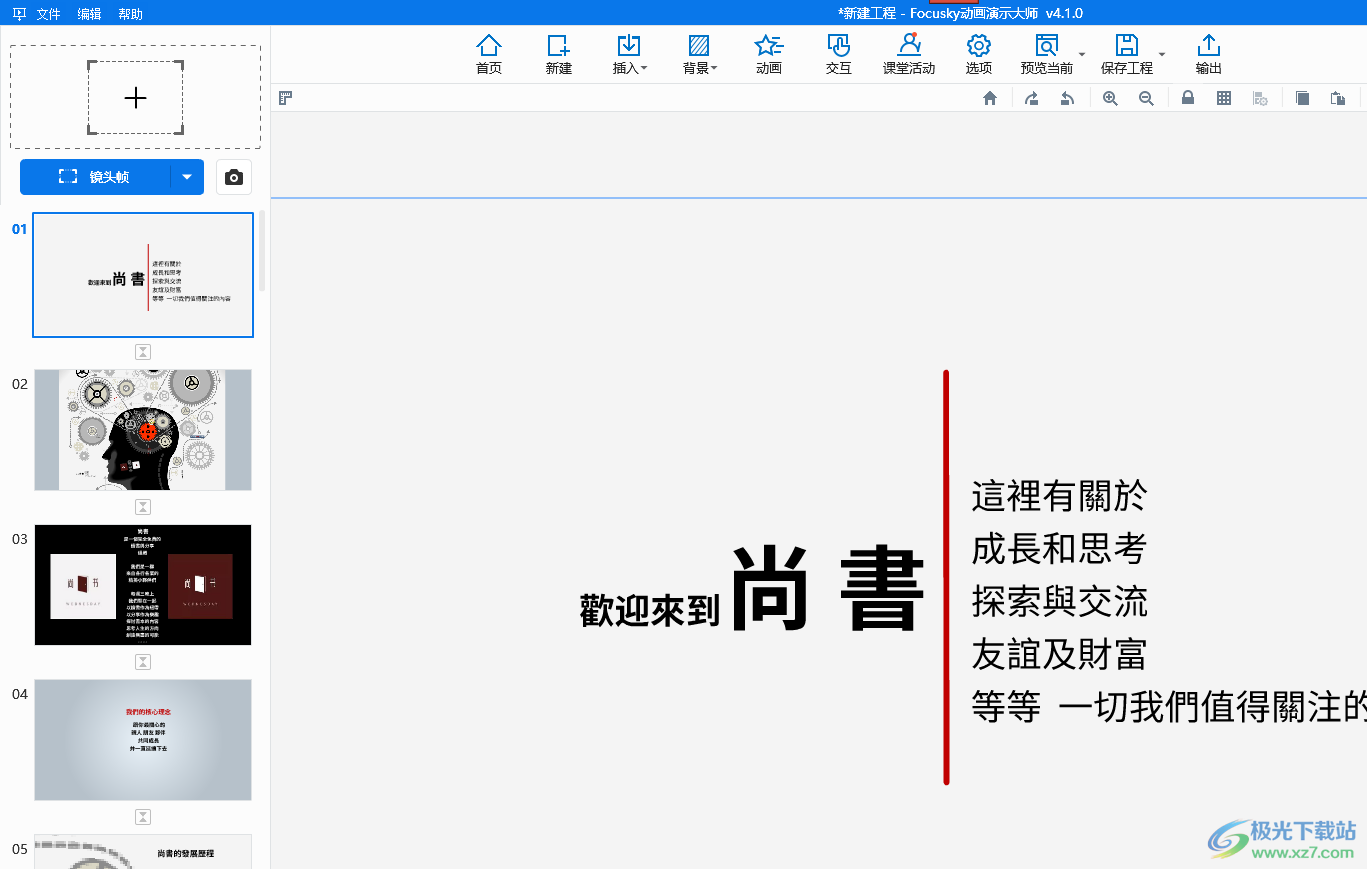Open 课堂活动 classroom activity
1367x869 pixels.
coord(909,54)
